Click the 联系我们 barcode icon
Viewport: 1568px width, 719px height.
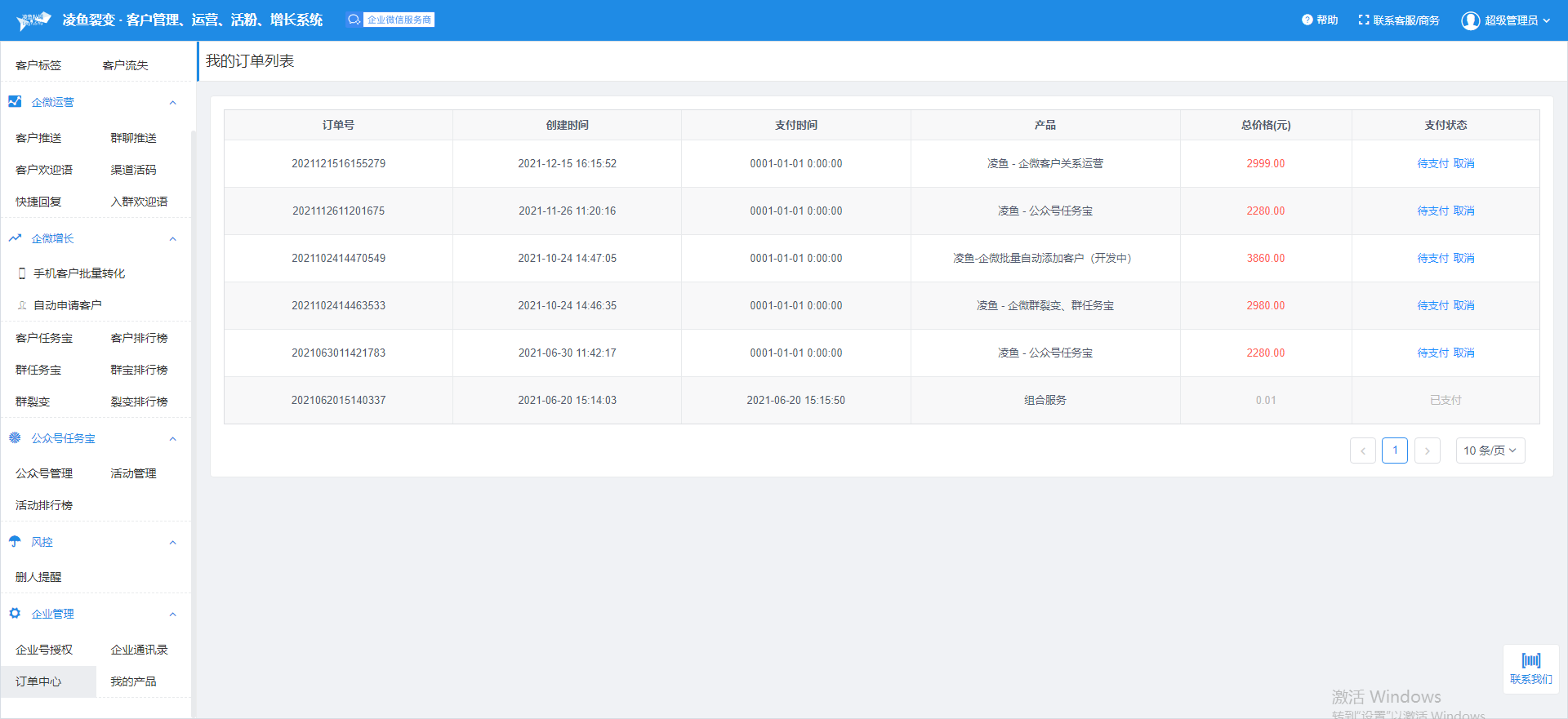coord(1530,660)
